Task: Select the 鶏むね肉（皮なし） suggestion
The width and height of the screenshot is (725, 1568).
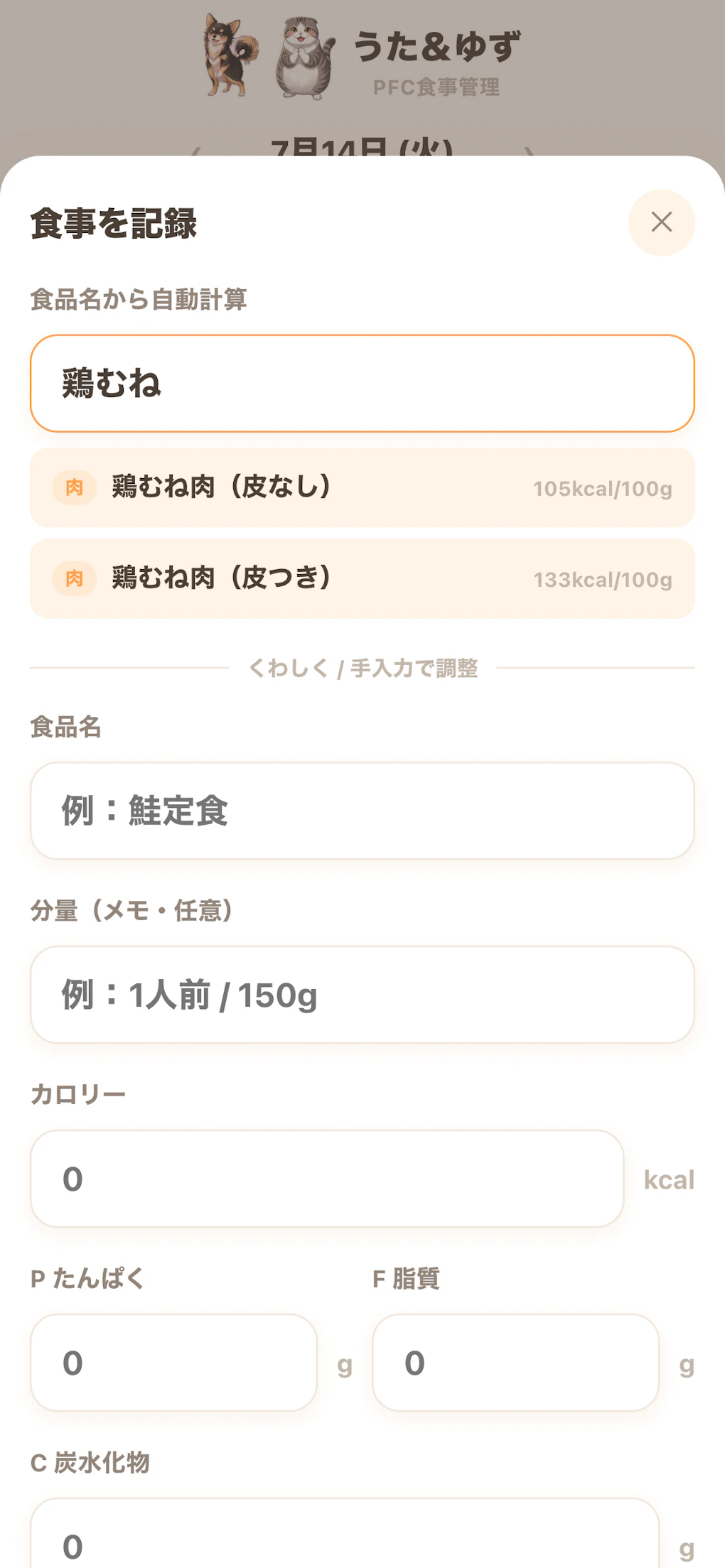Action: tap(362, 487)
